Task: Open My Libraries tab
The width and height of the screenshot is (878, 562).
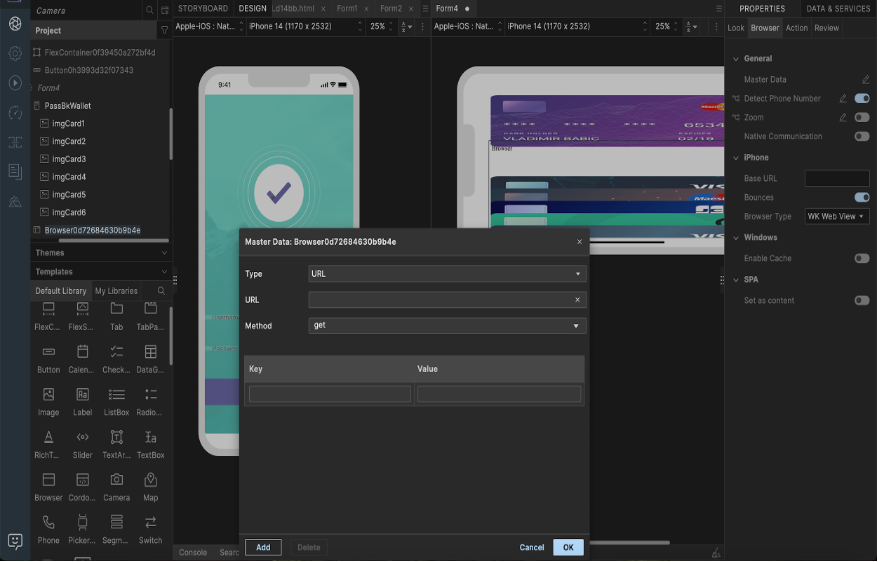Action: coord(116,291)
